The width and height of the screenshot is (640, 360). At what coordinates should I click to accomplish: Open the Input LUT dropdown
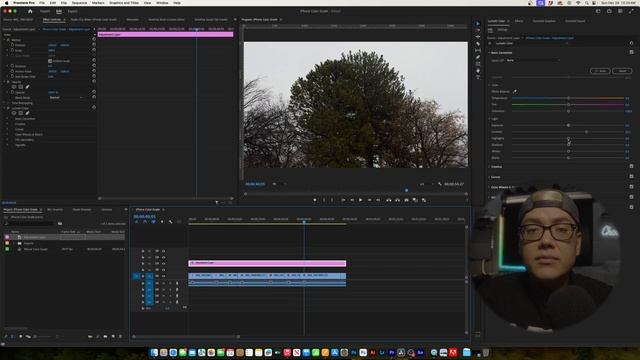[x=532, y=60]
